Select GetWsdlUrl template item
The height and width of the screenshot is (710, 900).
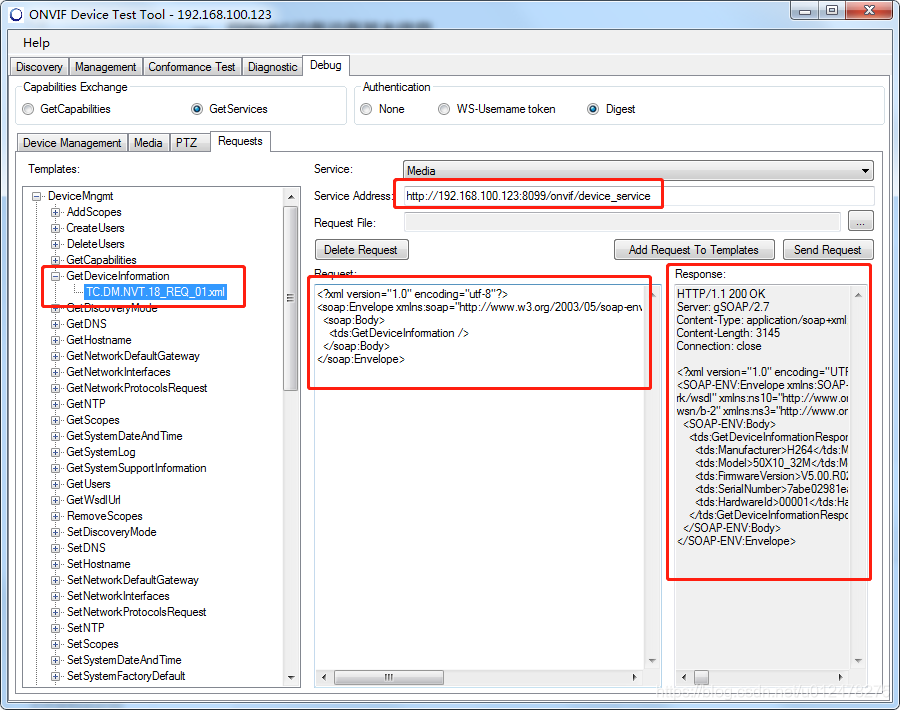(94, 500)
